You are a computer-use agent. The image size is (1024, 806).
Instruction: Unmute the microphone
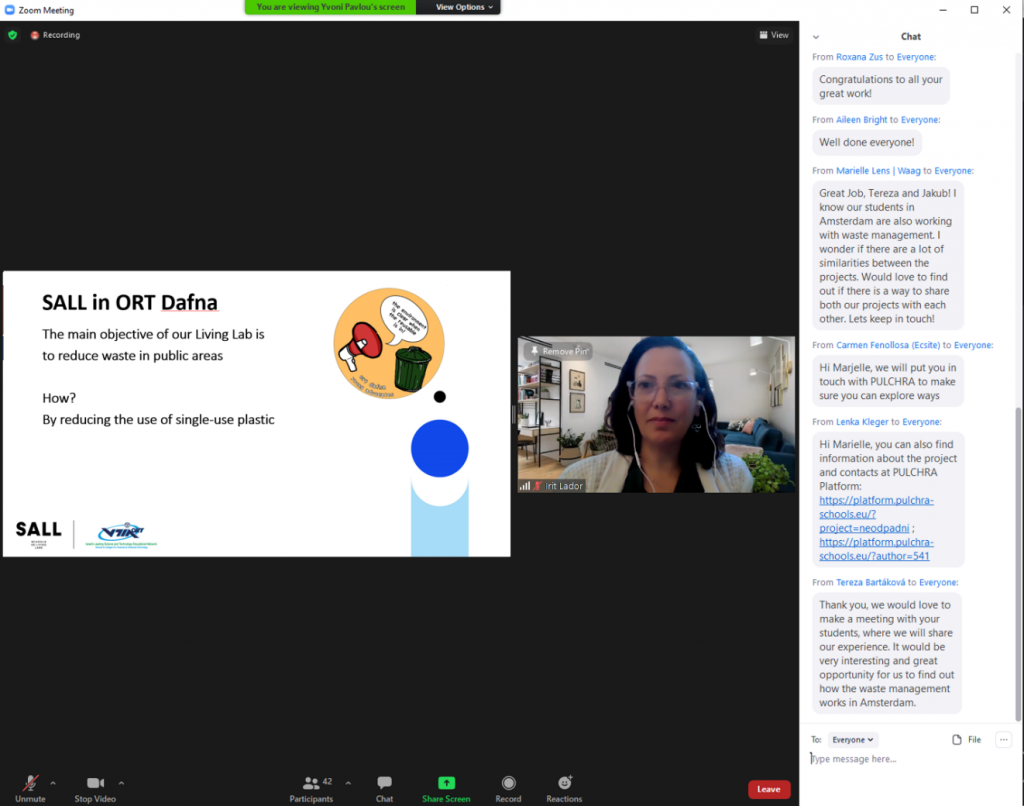pyautogui.click(x=30, y=788)
